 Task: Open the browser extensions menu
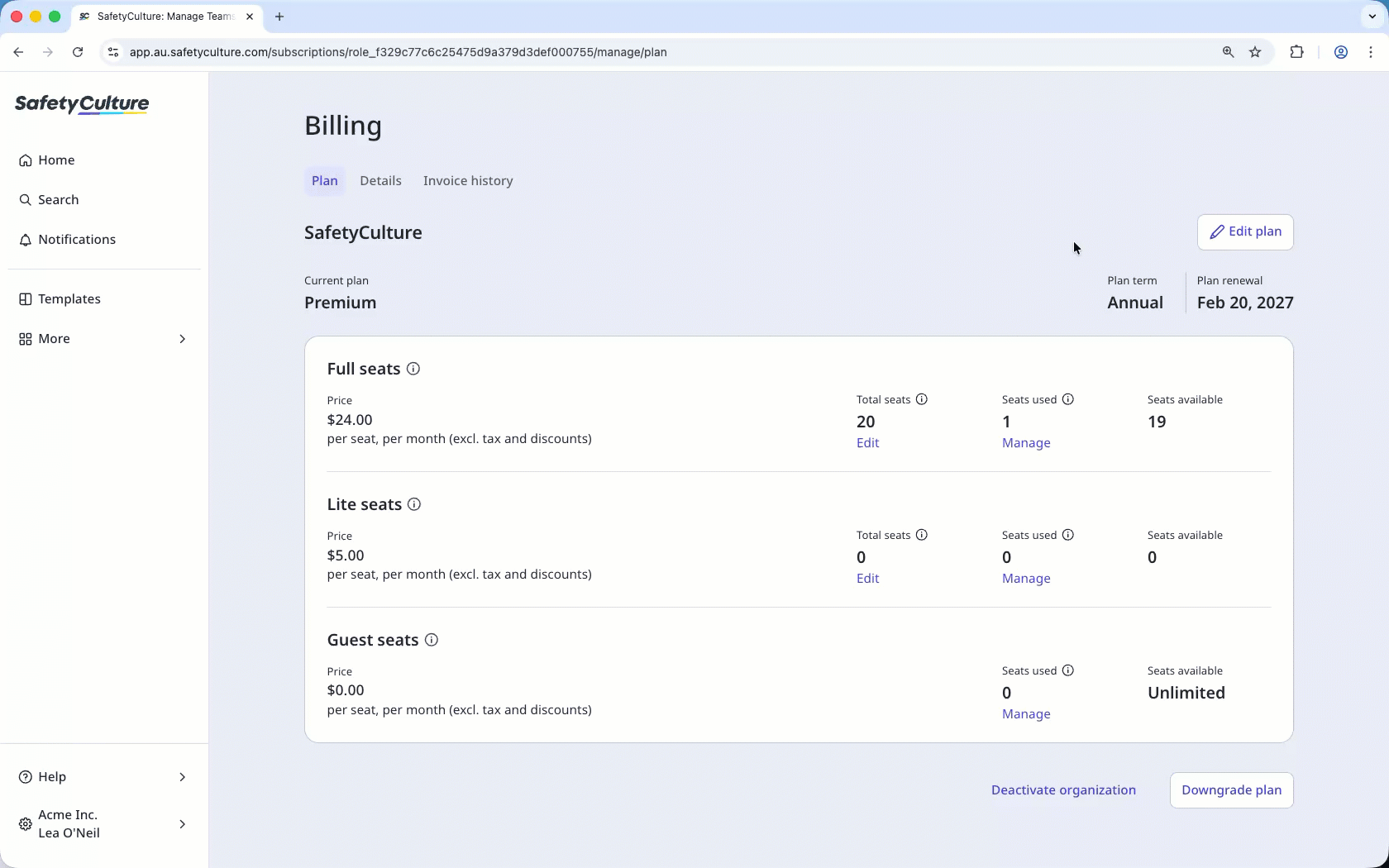tap(1296, 52)
